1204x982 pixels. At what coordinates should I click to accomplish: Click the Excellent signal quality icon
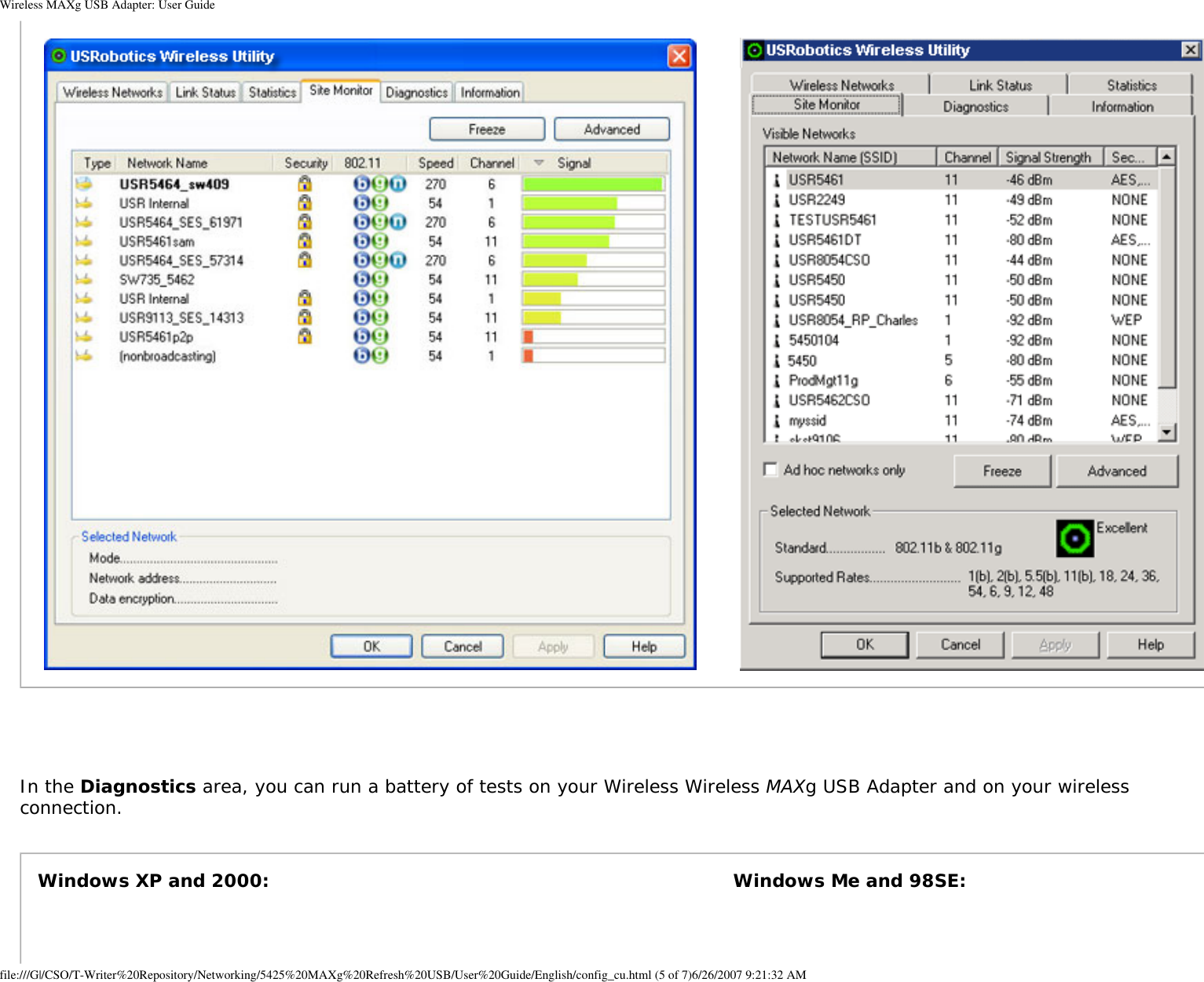(x=1075, y=538)
